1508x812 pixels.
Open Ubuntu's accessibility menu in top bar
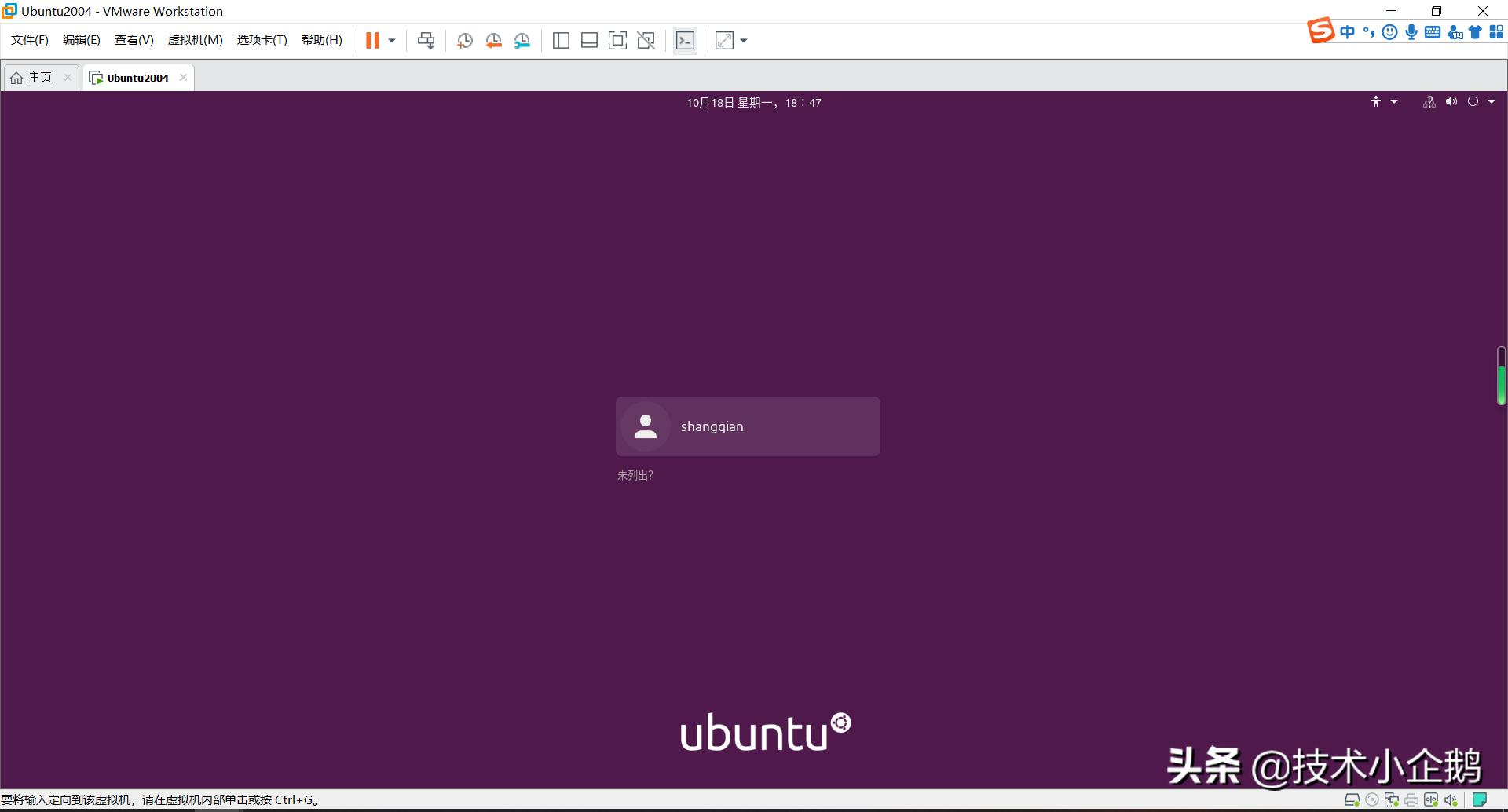coord(1383,102)
